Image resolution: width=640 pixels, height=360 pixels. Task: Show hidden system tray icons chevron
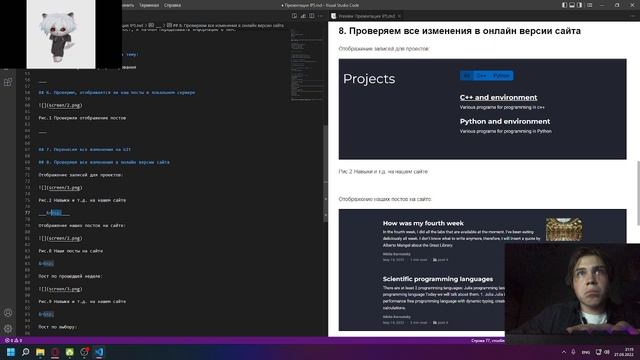pyautogui.click(x=564, y=352)
